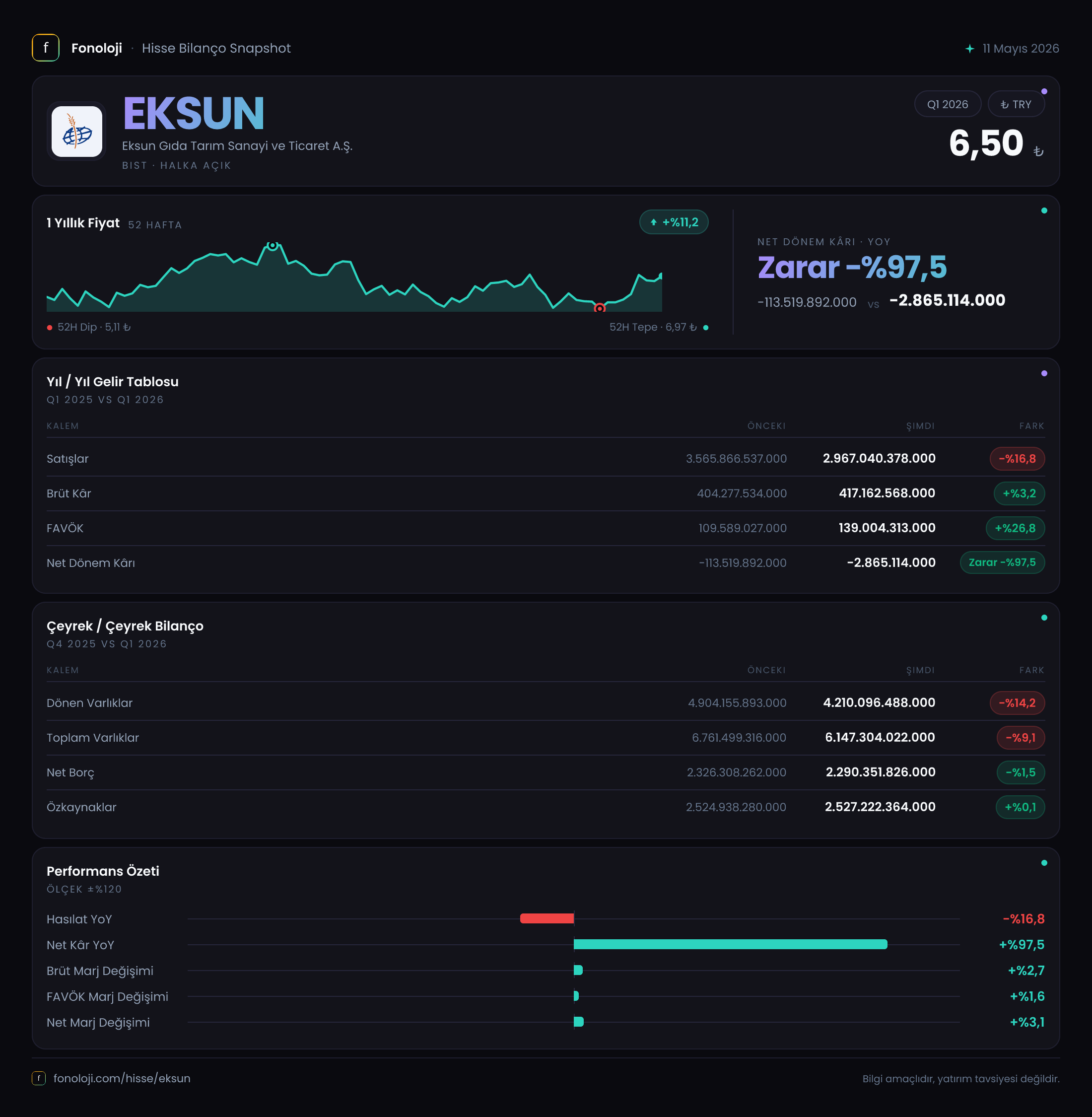The width and height of the screenshot is (1092, 1117).
Task: Click the -%16,8 badge in Satışlar row
Action: coord(1018,459)
